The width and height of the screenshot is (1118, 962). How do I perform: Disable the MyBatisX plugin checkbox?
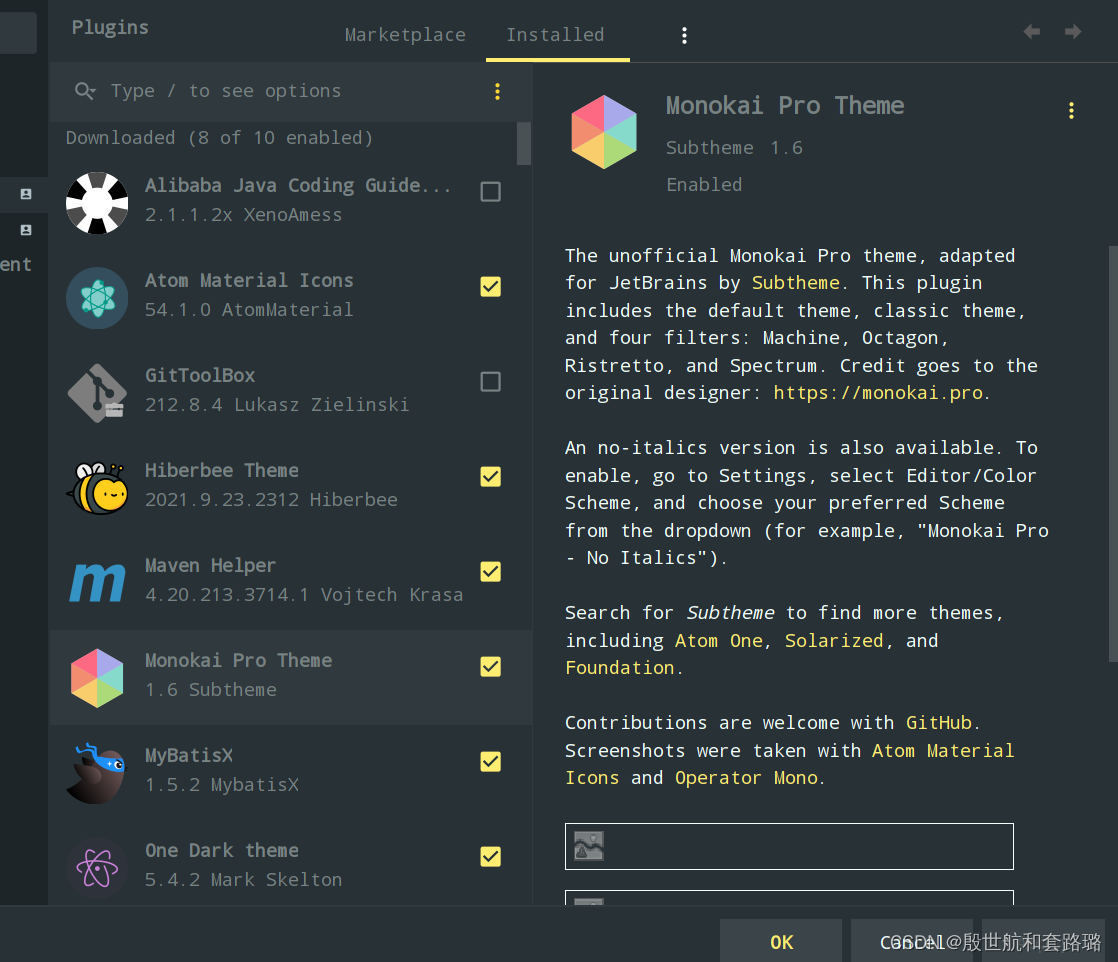pos(491,762)
